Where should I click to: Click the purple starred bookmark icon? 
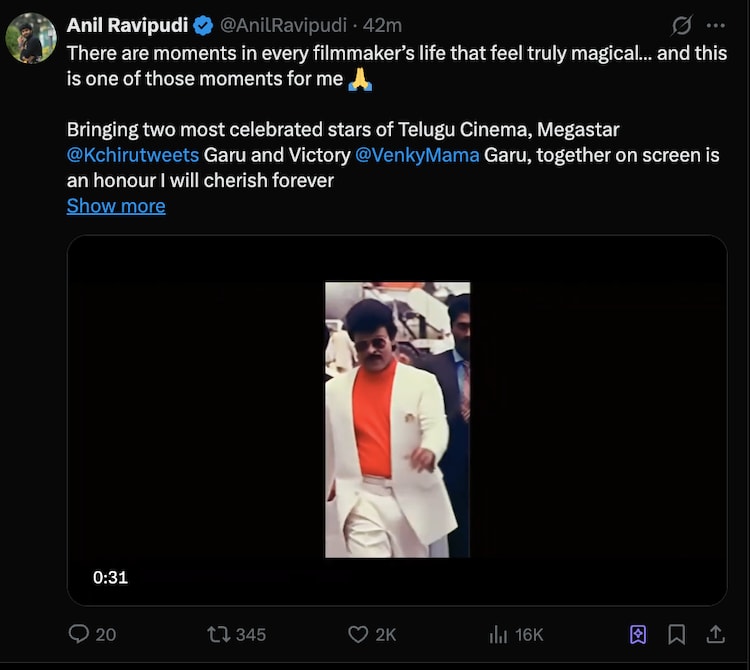pyautogui.click(x=638, y=634)
